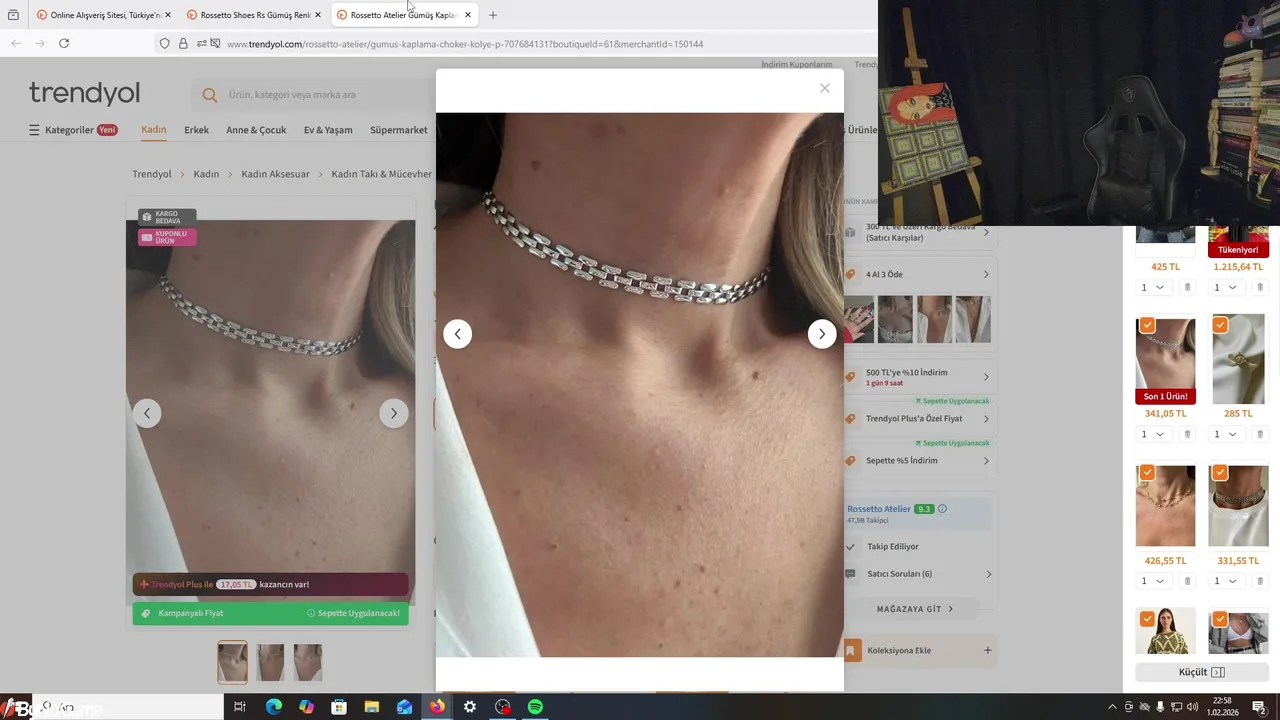Click Koleksiyona Ekle bookmark icon
The image size is (1280, 720).
850,651
